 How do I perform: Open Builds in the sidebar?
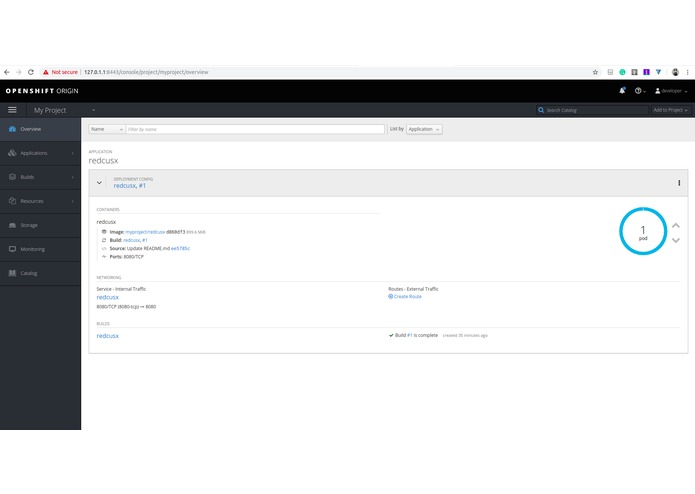[x=40, y=177]
